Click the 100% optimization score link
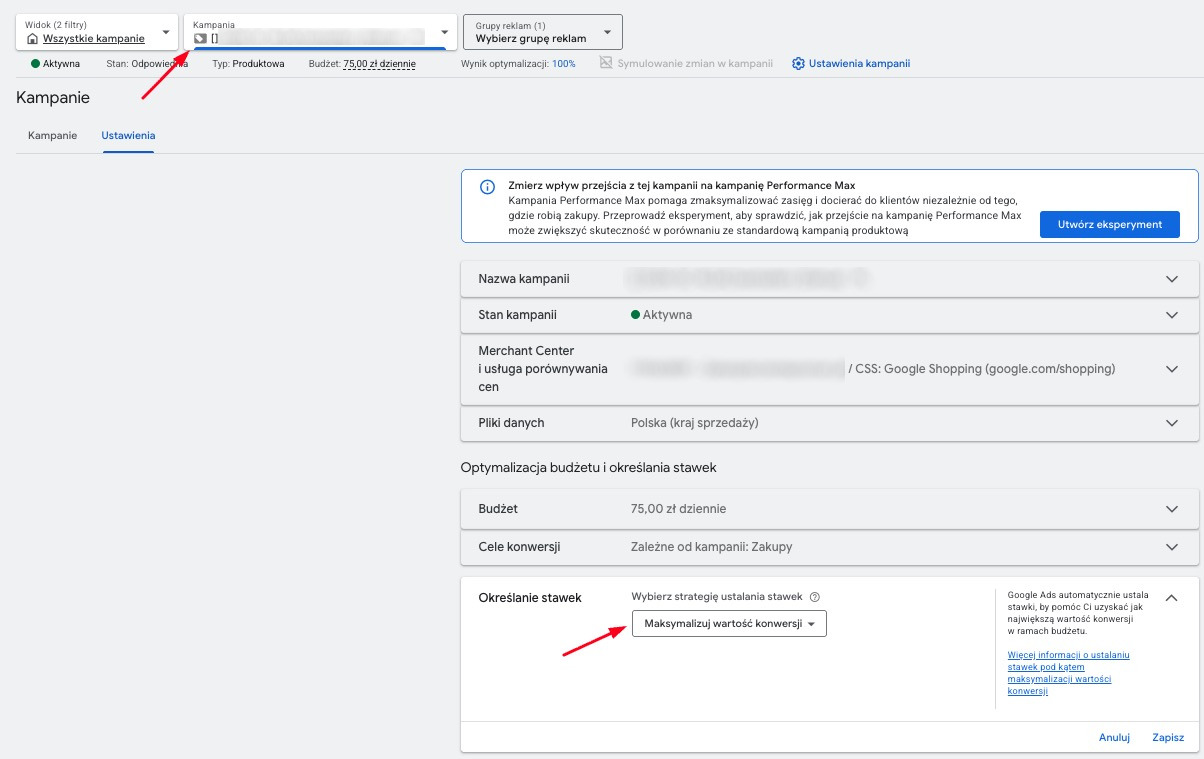 [x=564, y=64]
